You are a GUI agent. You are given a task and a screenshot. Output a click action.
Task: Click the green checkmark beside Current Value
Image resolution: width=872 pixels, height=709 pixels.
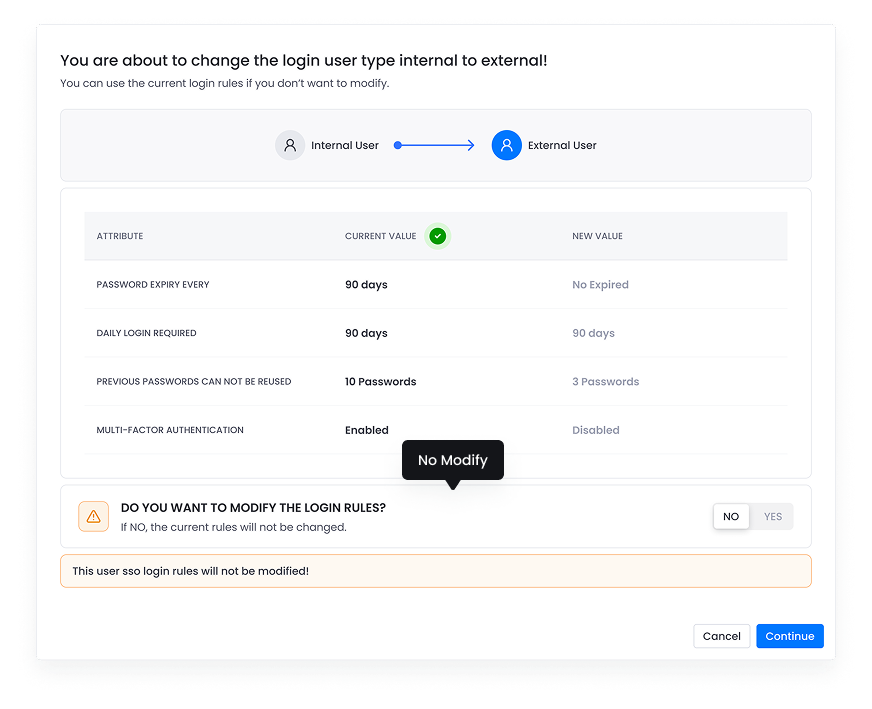pyautogui.click(x=437, y=236)
